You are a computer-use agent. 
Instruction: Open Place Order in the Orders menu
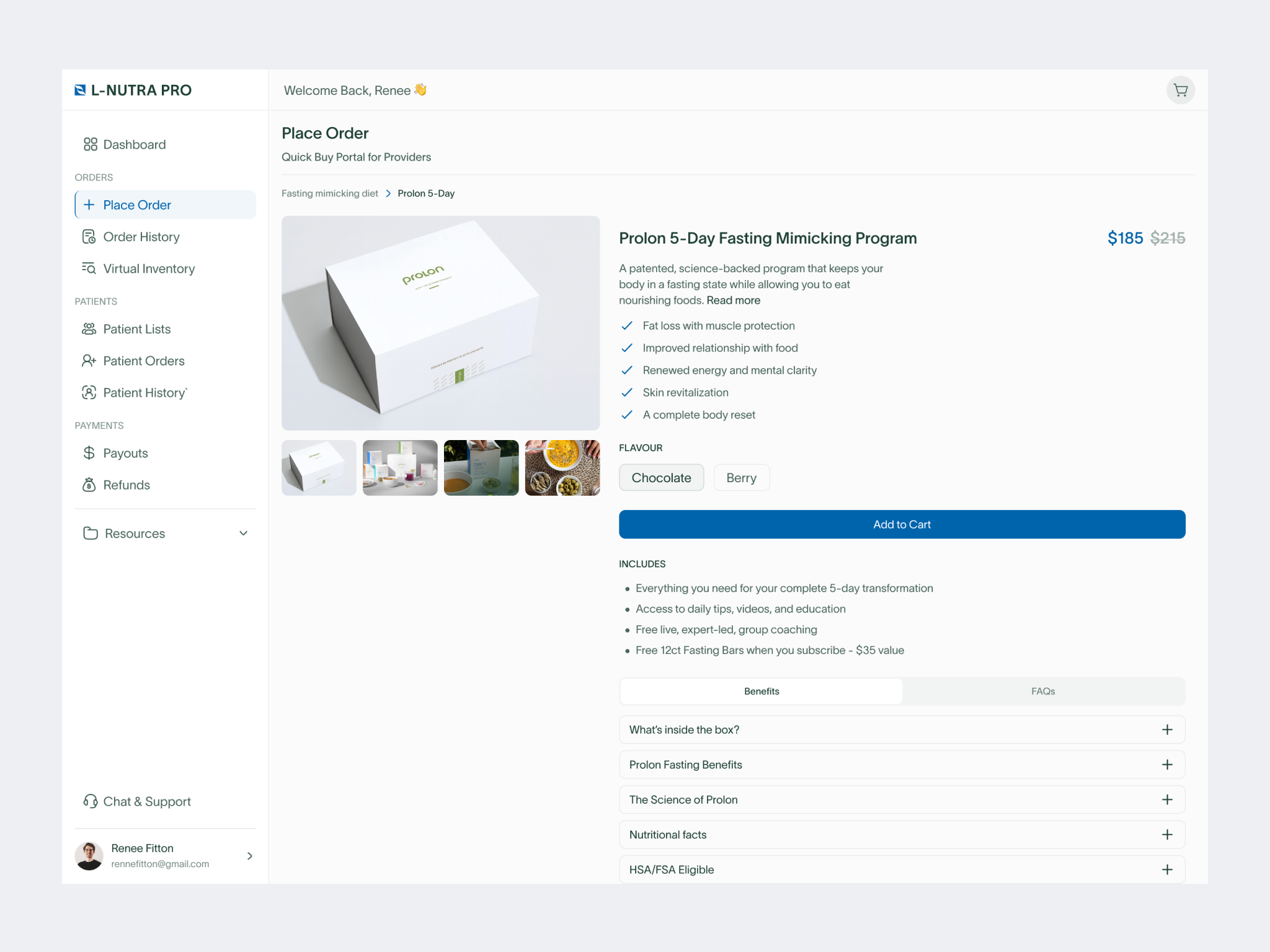(137, 205)
